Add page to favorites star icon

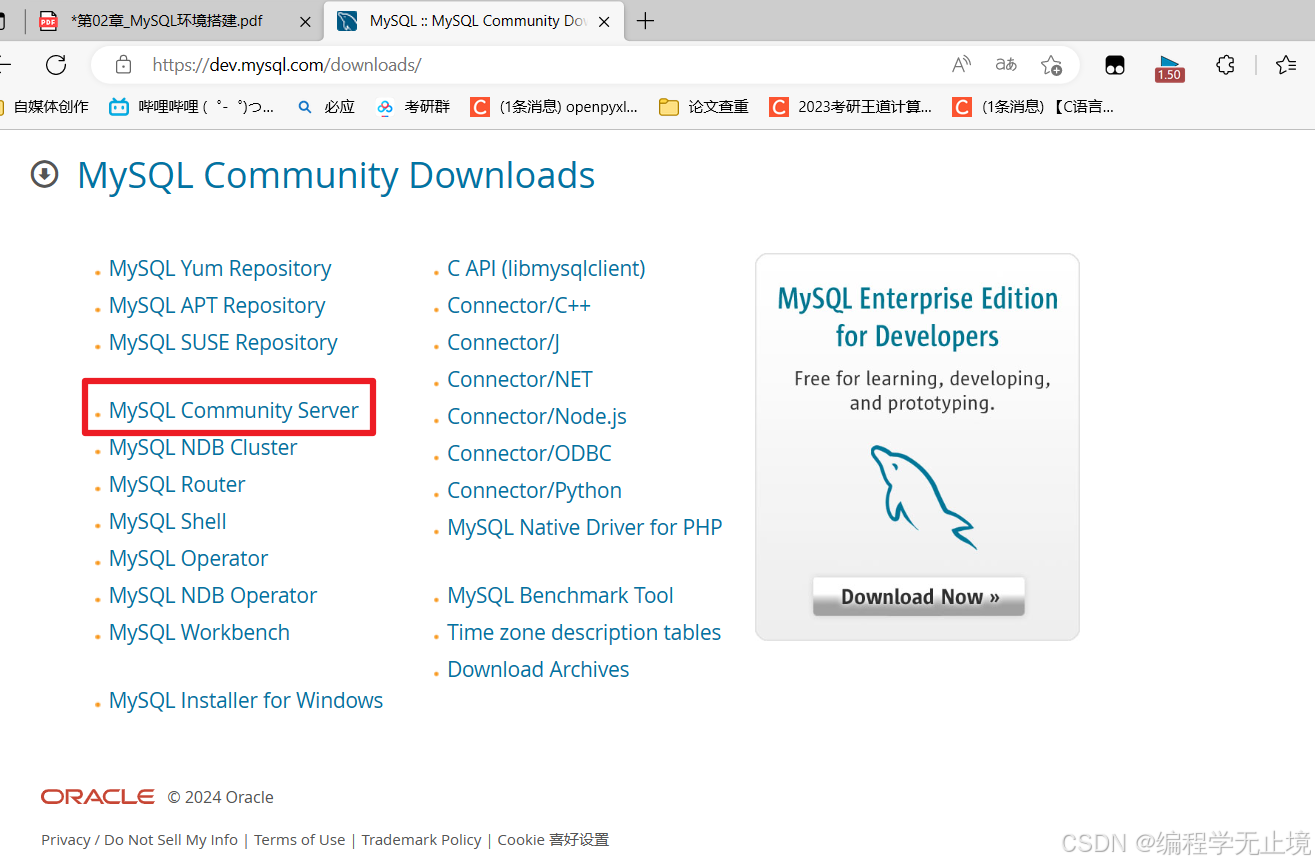(x=1051, y=65)
